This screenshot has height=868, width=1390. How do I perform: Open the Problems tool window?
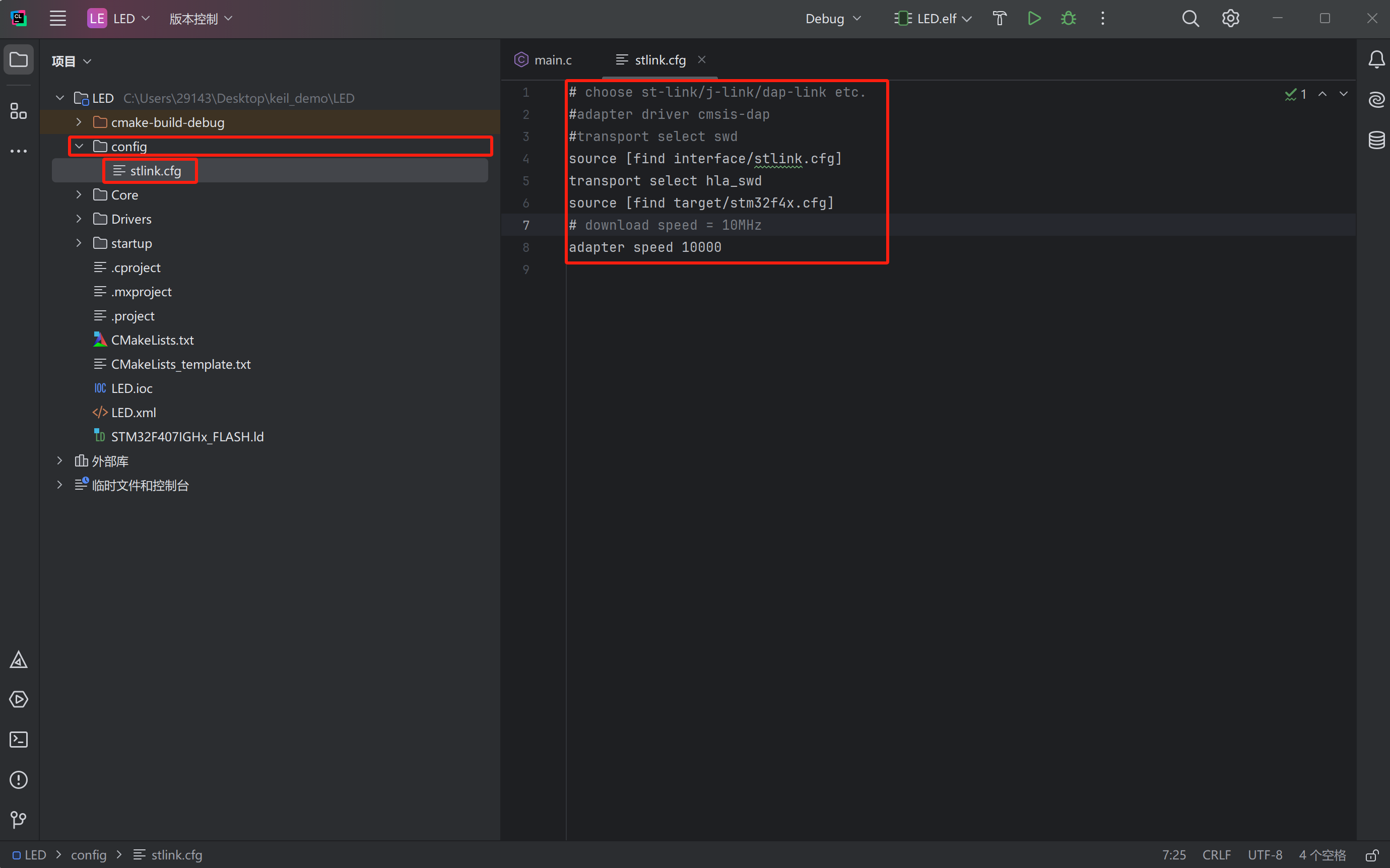tap(18, 780)
